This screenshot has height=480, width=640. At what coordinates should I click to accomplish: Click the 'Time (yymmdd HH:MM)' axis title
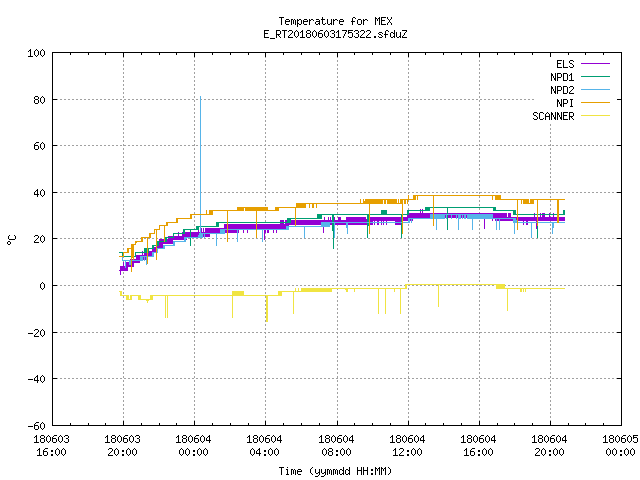tap(335, 471)
